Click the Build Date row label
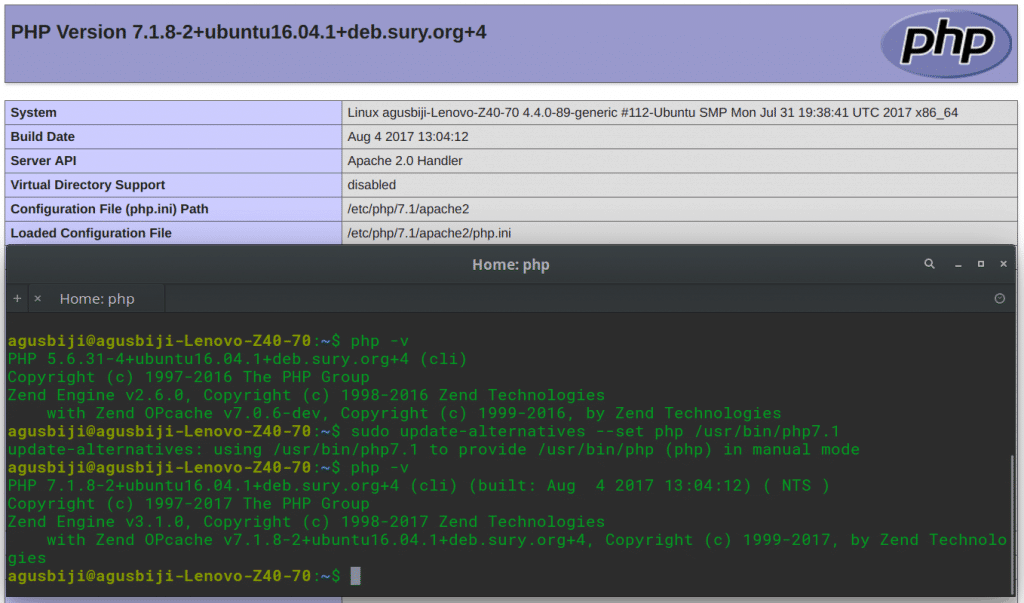Image resolution: width=1024 pixels, height=603 pixels. 41,136
